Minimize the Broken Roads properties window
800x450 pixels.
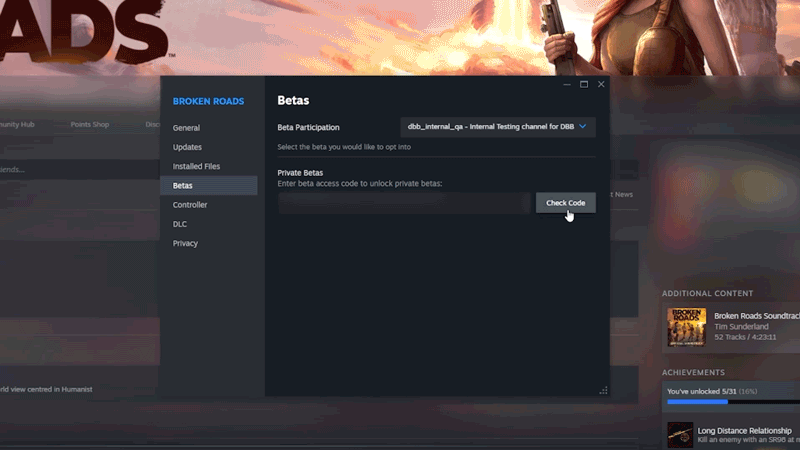[x=567, y=85]
